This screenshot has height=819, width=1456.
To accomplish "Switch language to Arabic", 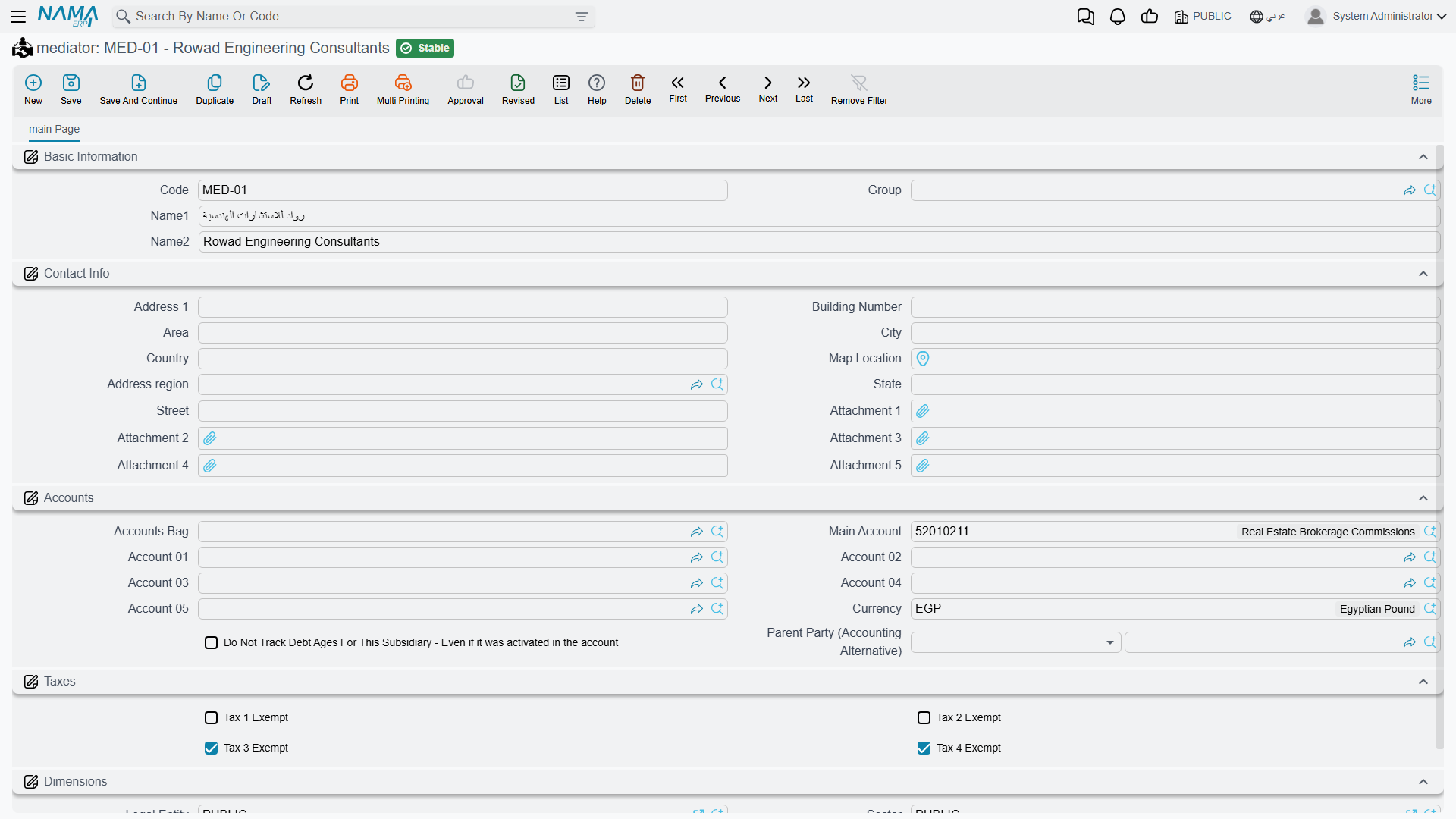I will pyautogui.click(x=1267, y=17).
